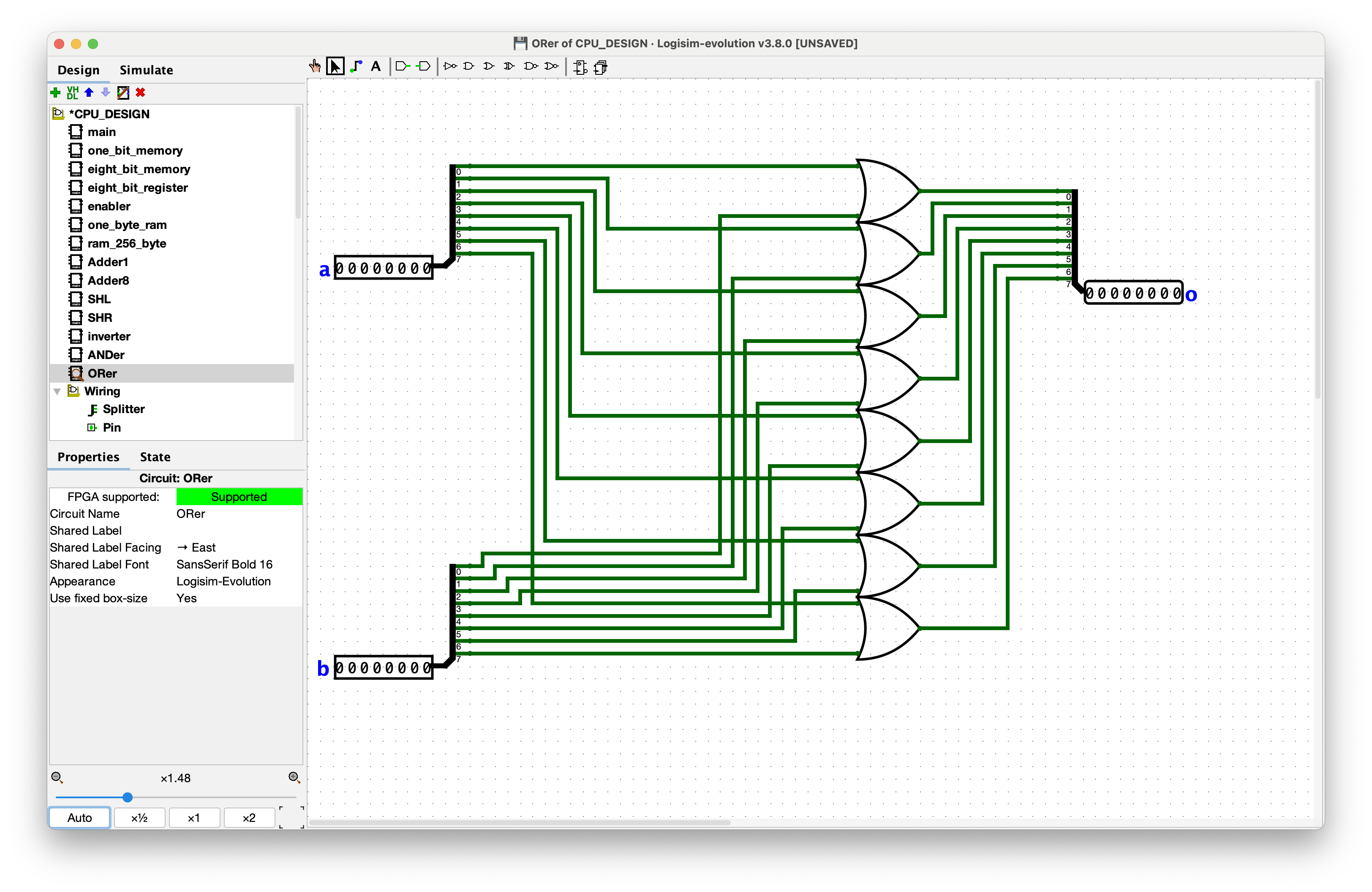Click red X delete circuit icon
Screen dimensions: 1372x892
point(140,92)
